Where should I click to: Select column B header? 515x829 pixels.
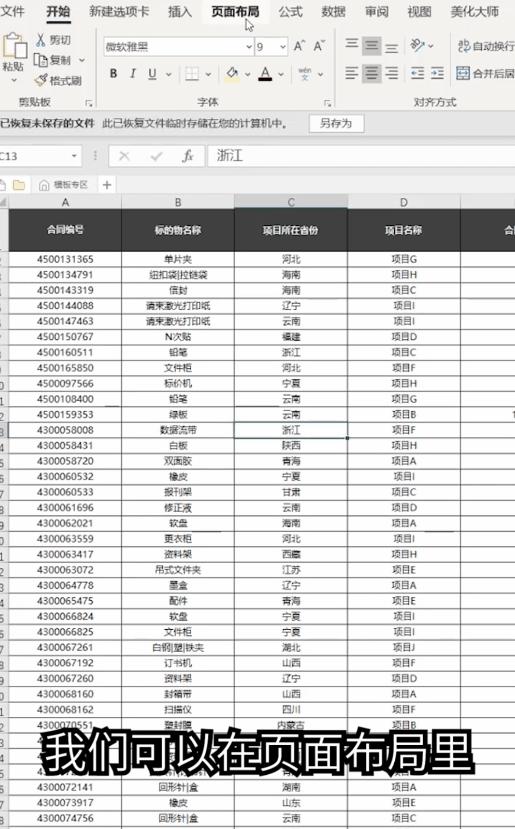click(x=178, y=202)
